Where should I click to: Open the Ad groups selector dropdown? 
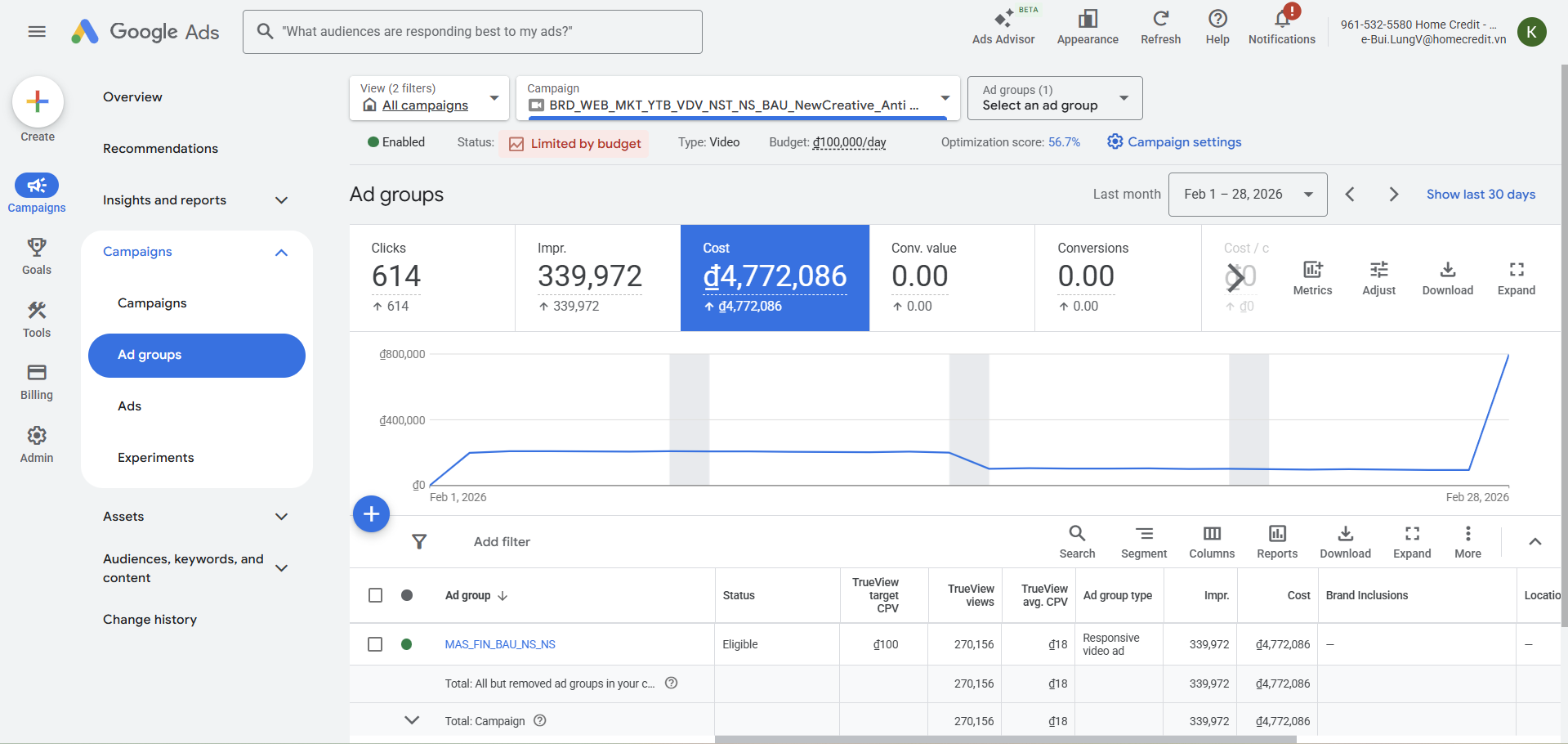pyautogui.click(x=1054, y=98)
